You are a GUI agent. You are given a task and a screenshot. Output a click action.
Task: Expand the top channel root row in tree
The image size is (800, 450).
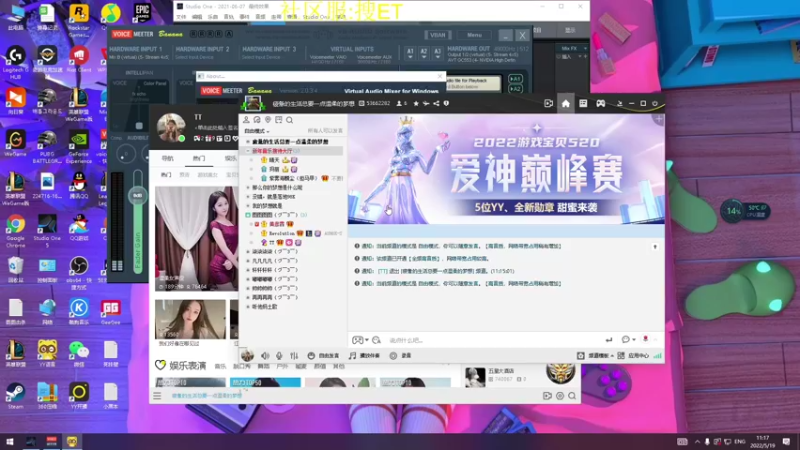(x=248, y=142)
